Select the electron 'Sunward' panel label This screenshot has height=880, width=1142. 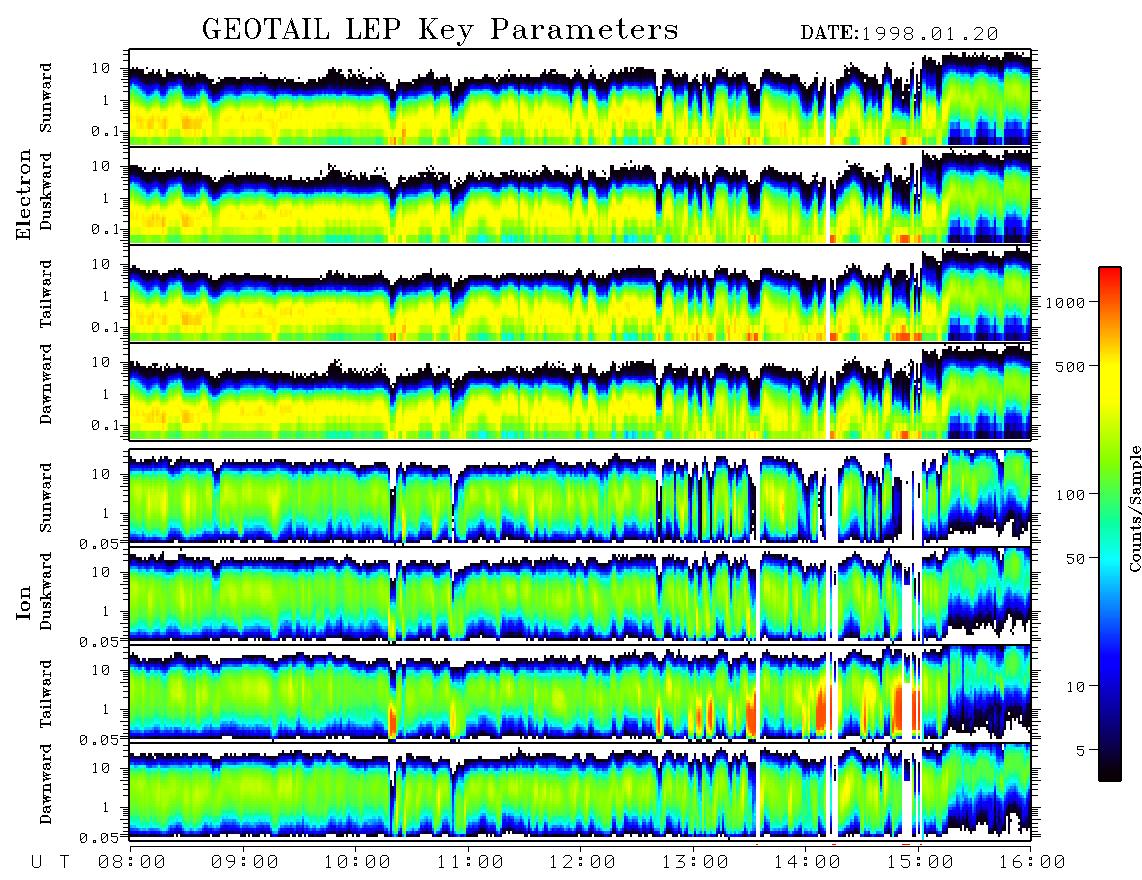[46, 98]
